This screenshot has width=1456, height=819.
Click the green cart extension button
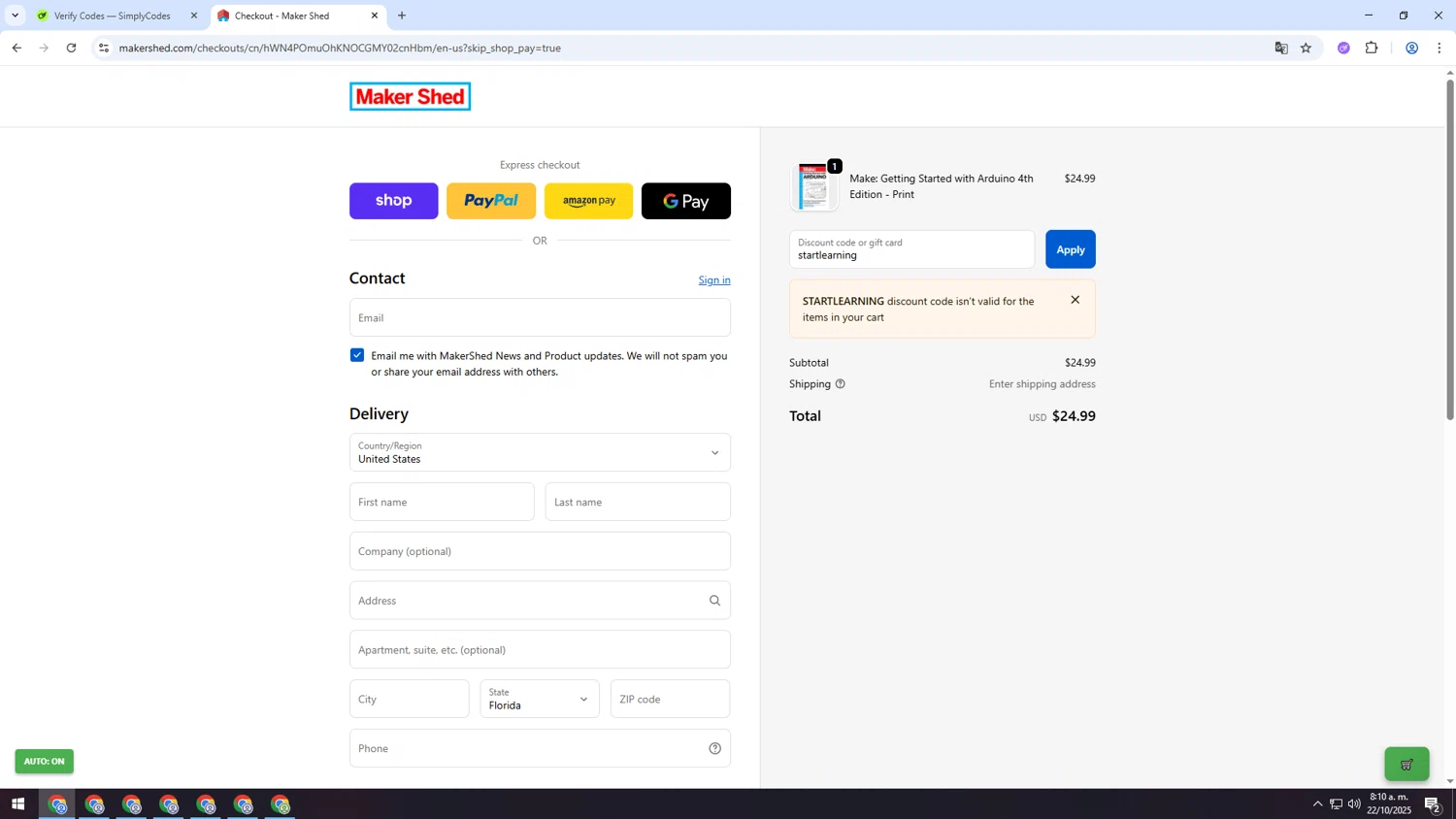(1406, 765)
